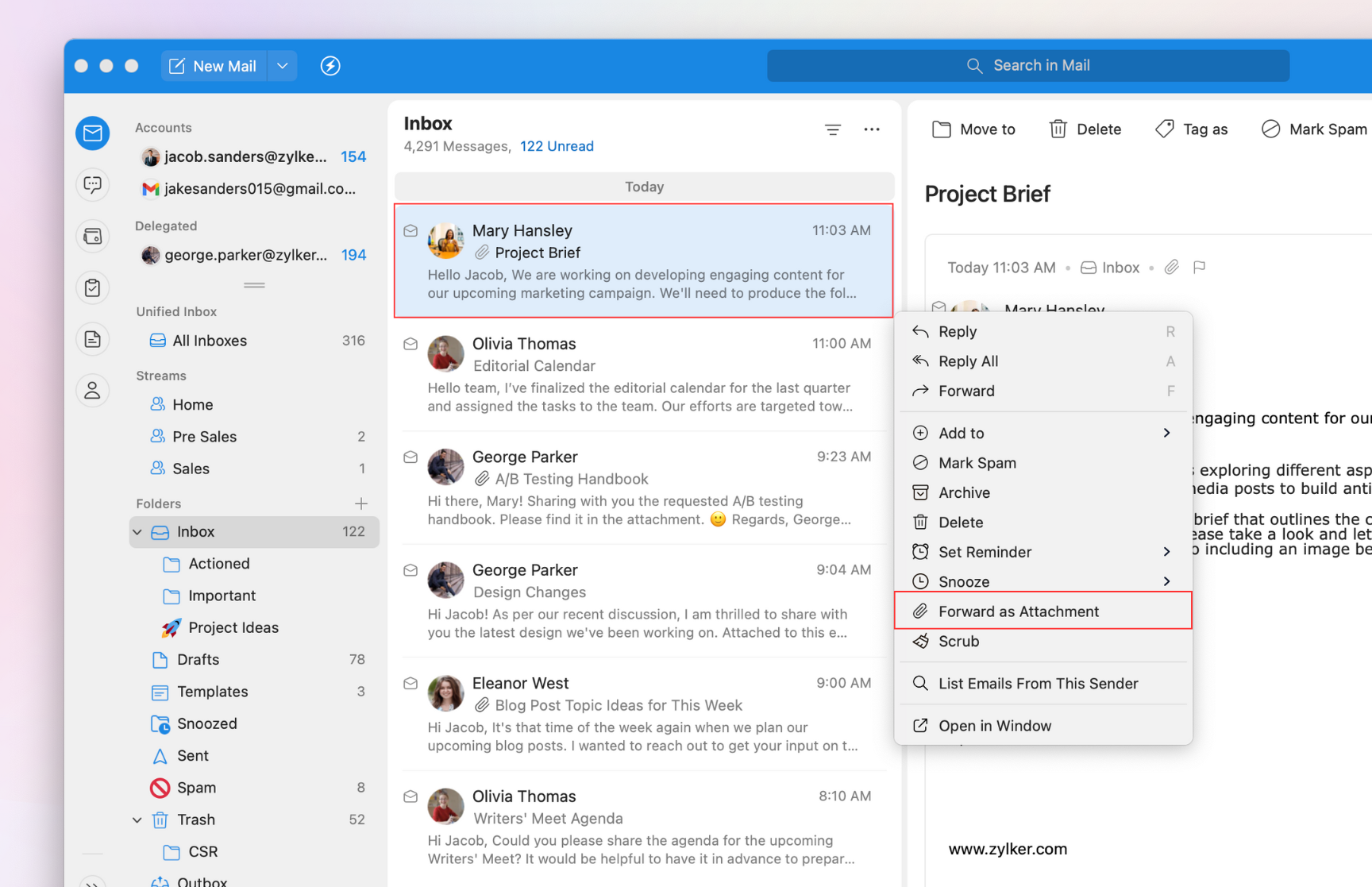Screen dimensions: 1372x887
Task: Select List Emails From This Sender
Action: 1043,684
